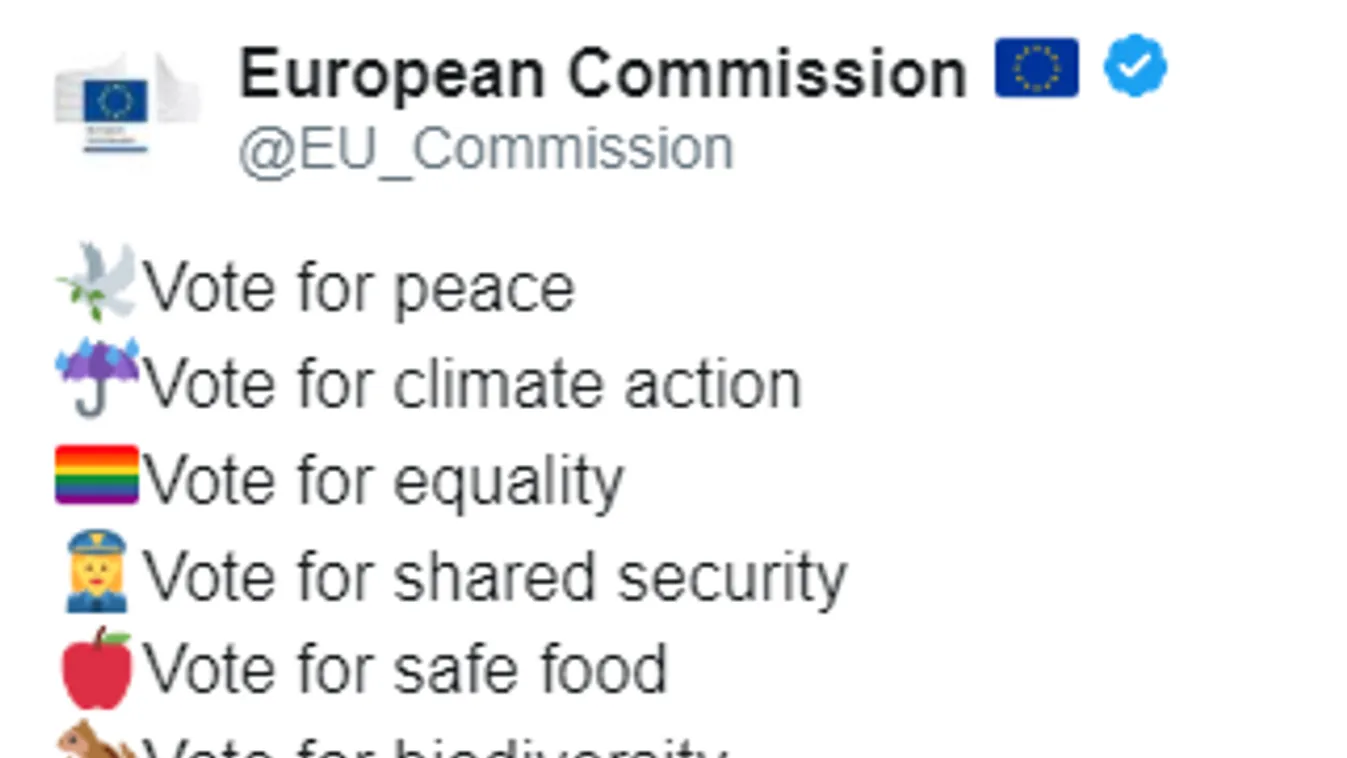
Task: Click the red apple emoji
Action: tap(97, 667)
